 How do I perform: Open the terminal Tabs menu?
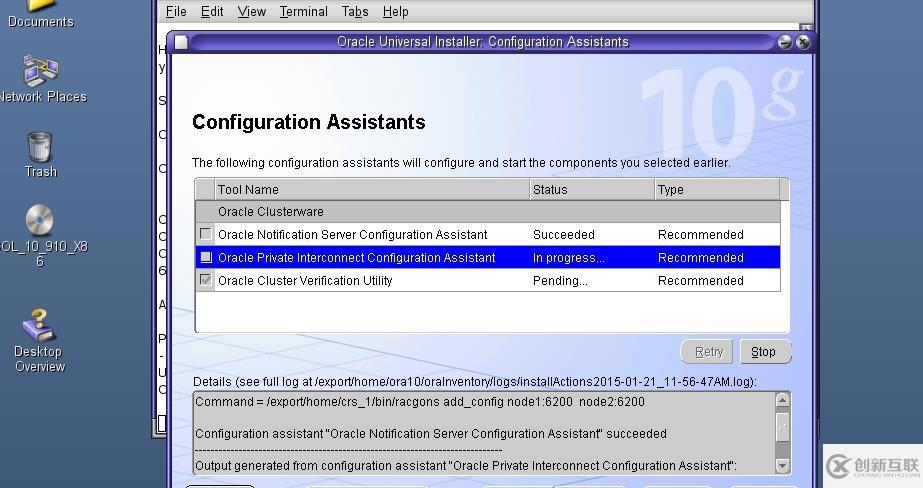(355, 12)
